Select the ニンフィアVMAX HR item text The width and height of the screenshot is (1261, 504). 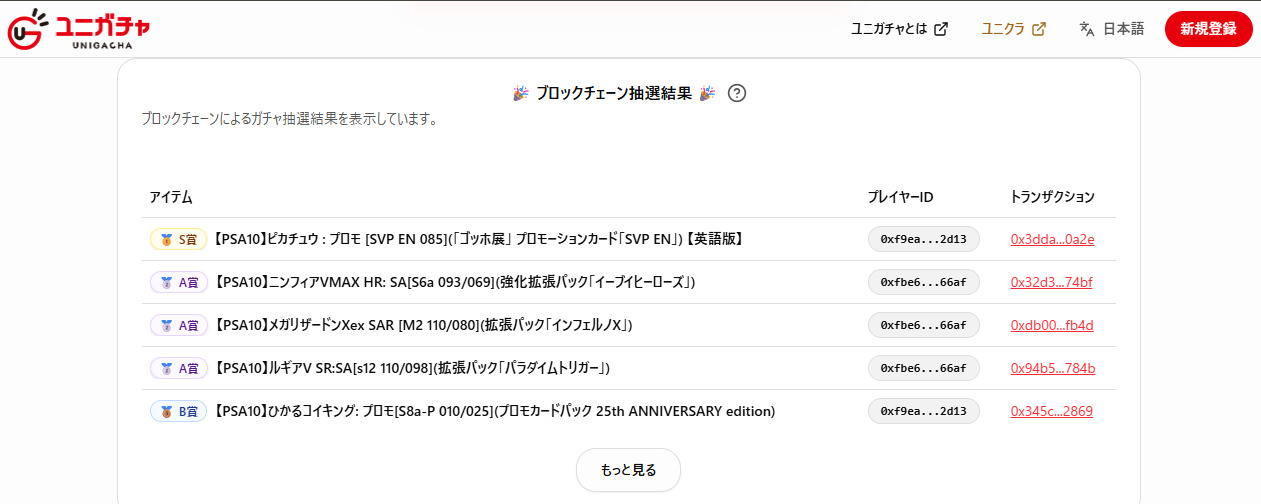point(454,282)
